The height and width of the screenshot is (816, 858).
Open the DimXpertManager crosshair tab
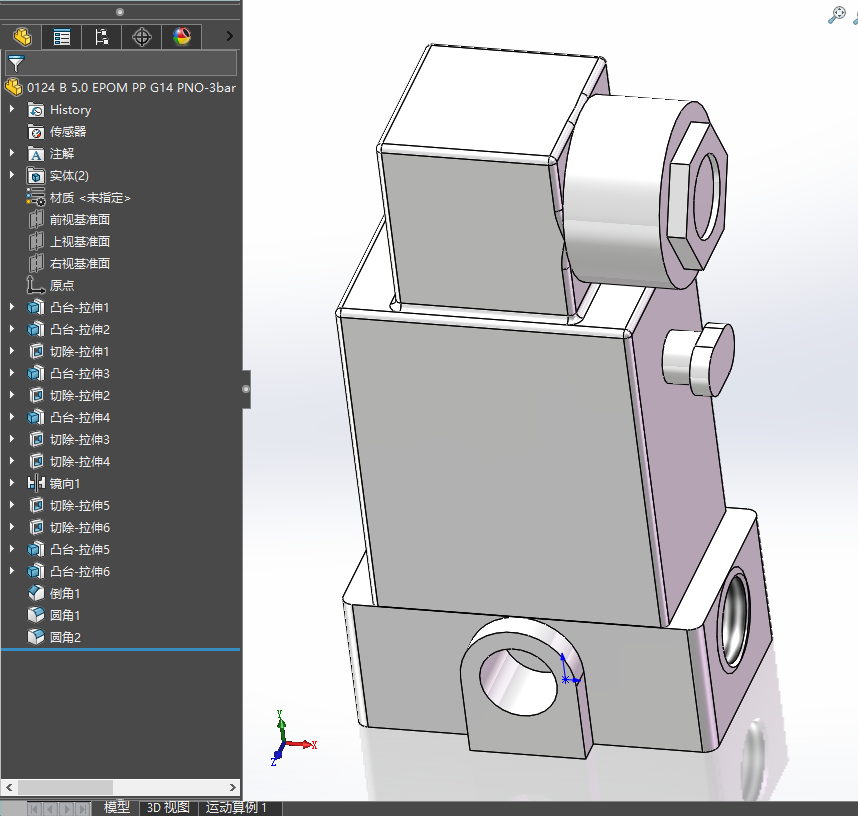pos(142,37)
